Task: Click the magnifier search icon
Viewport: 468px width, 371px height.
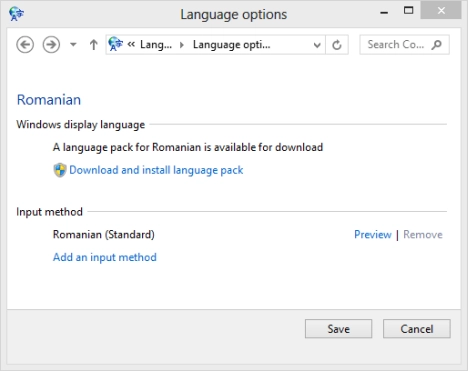Action: (436, 44)
